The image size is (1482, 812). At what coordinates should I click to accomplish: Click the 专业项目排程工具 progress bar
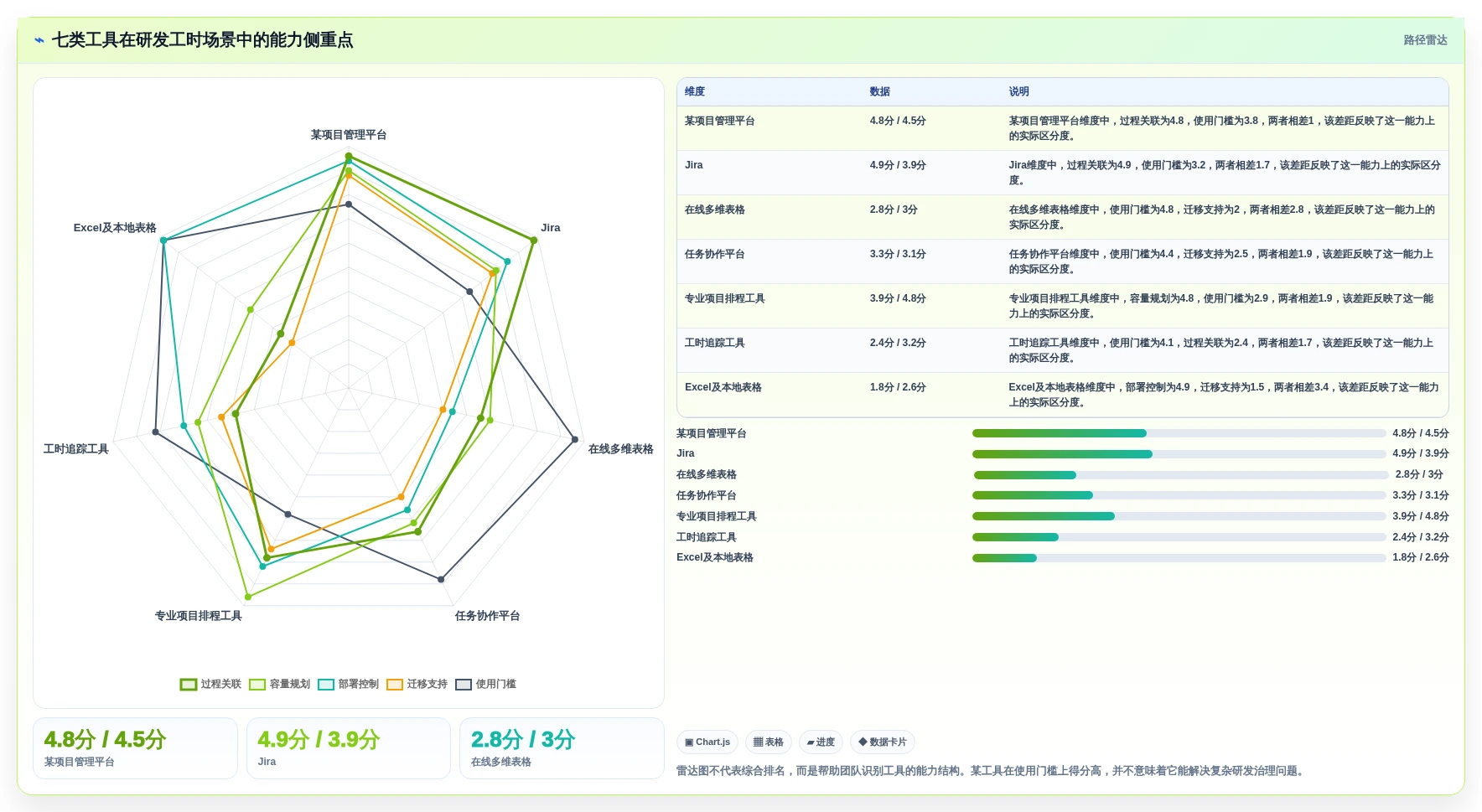tap(1179, 516)
